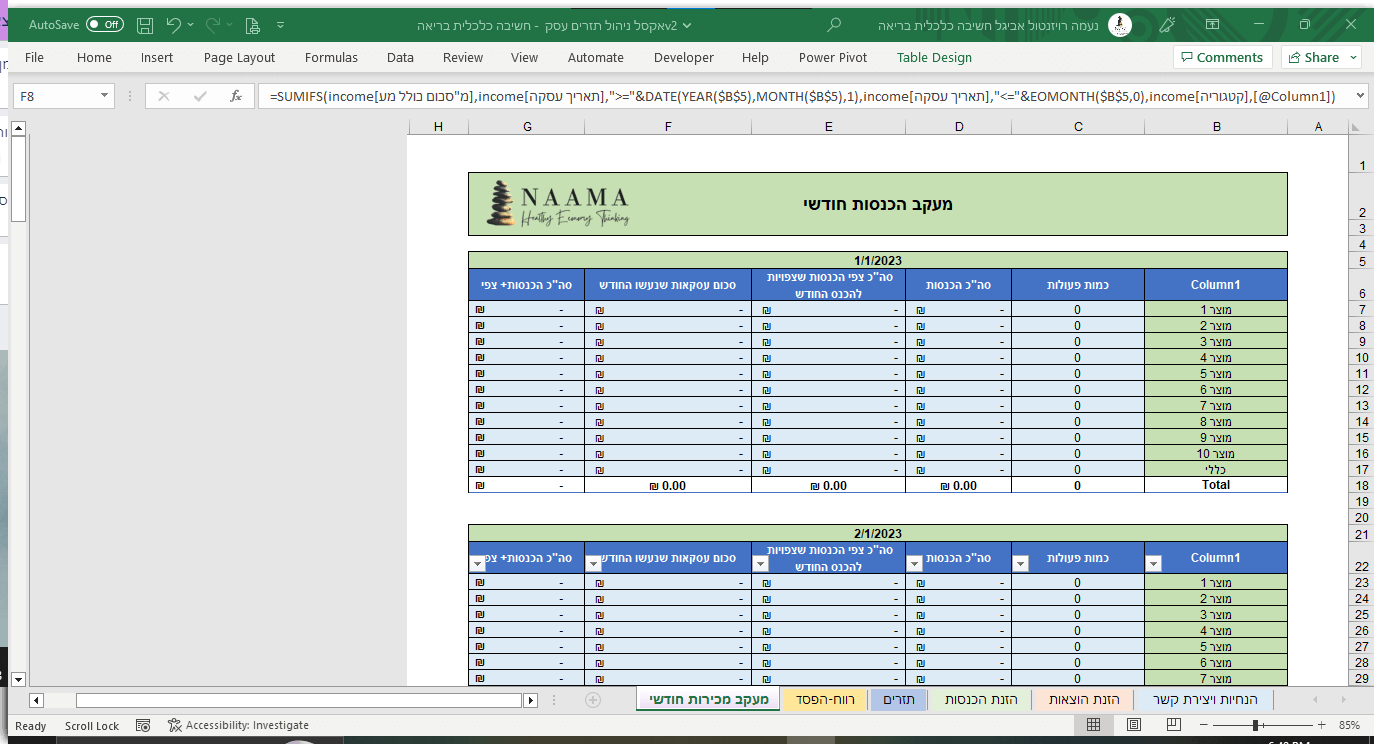Click the Save icon in title bar
Image resolution: width=1374 pixels, height=744 pixels.
pyautogui.click(x=145, y=24)
